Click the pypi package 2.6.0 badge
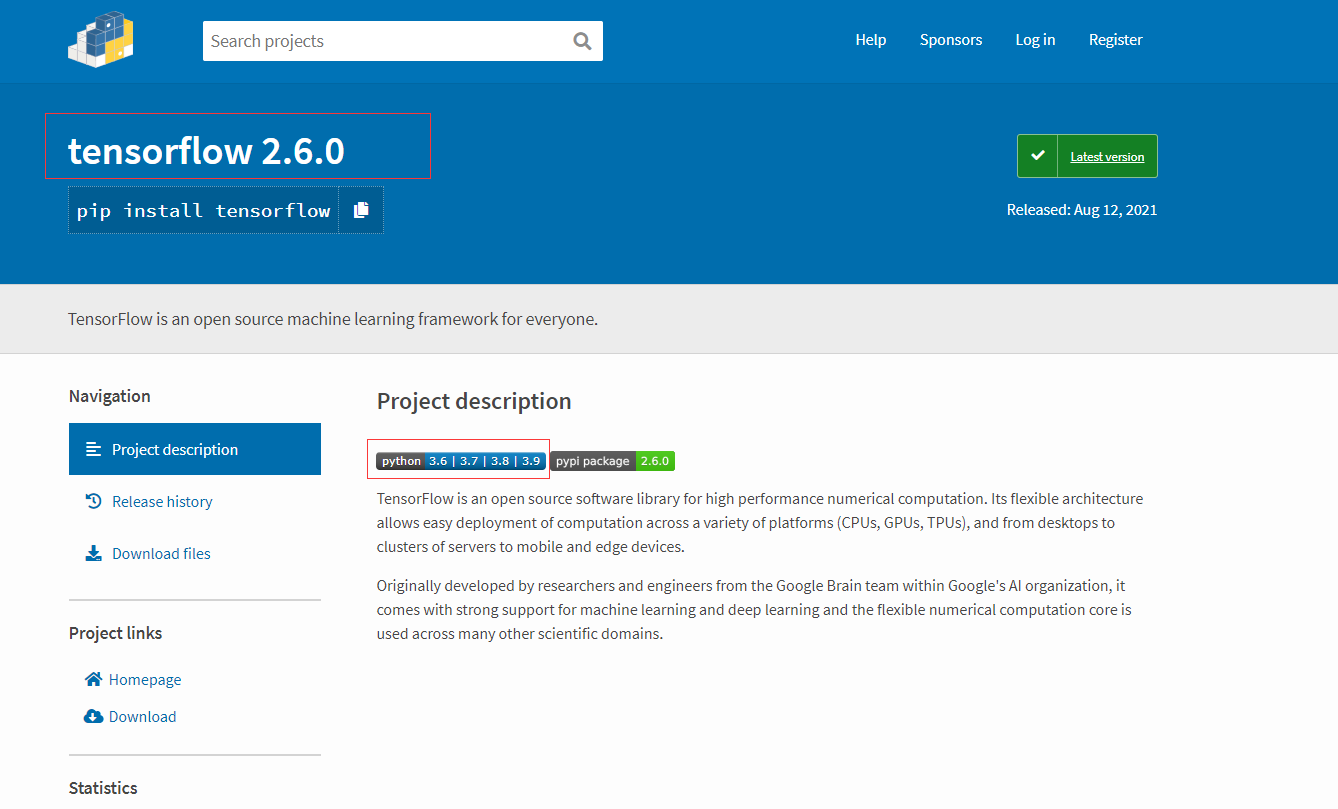1338x809 pixels. [612, 461]
